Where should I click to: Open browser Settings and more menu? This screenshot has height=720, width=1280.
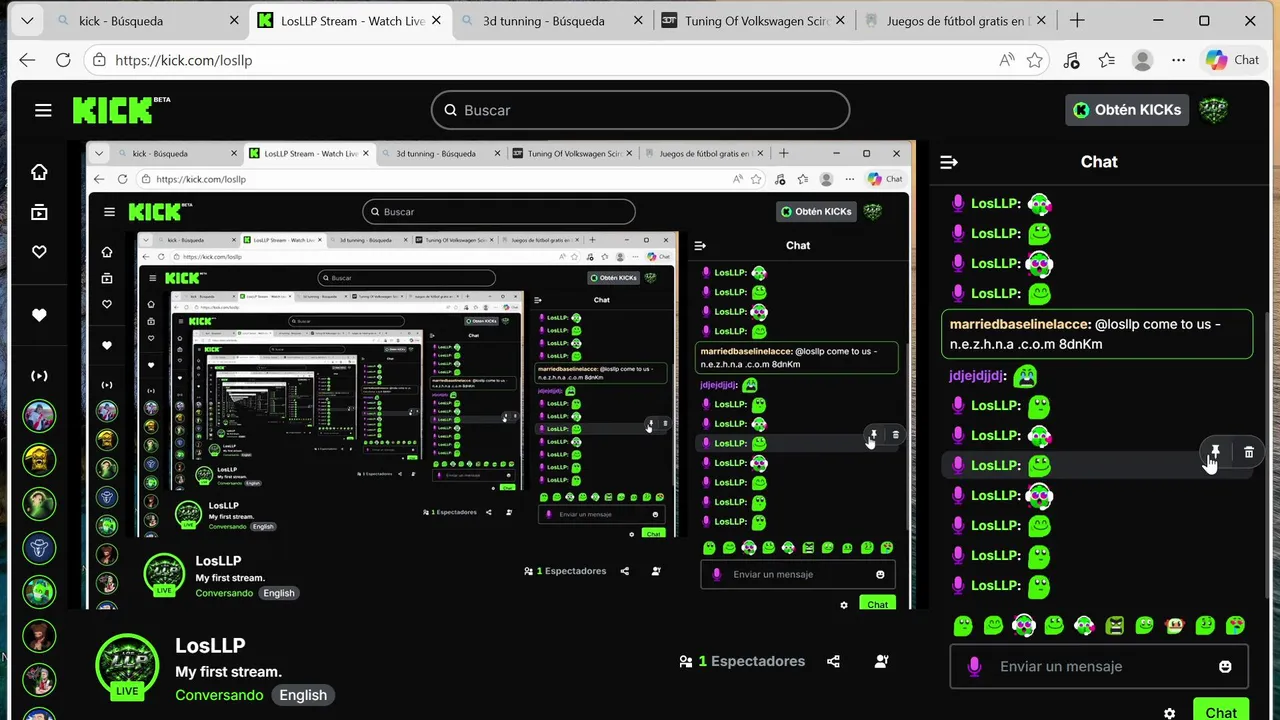[1179, 60]
